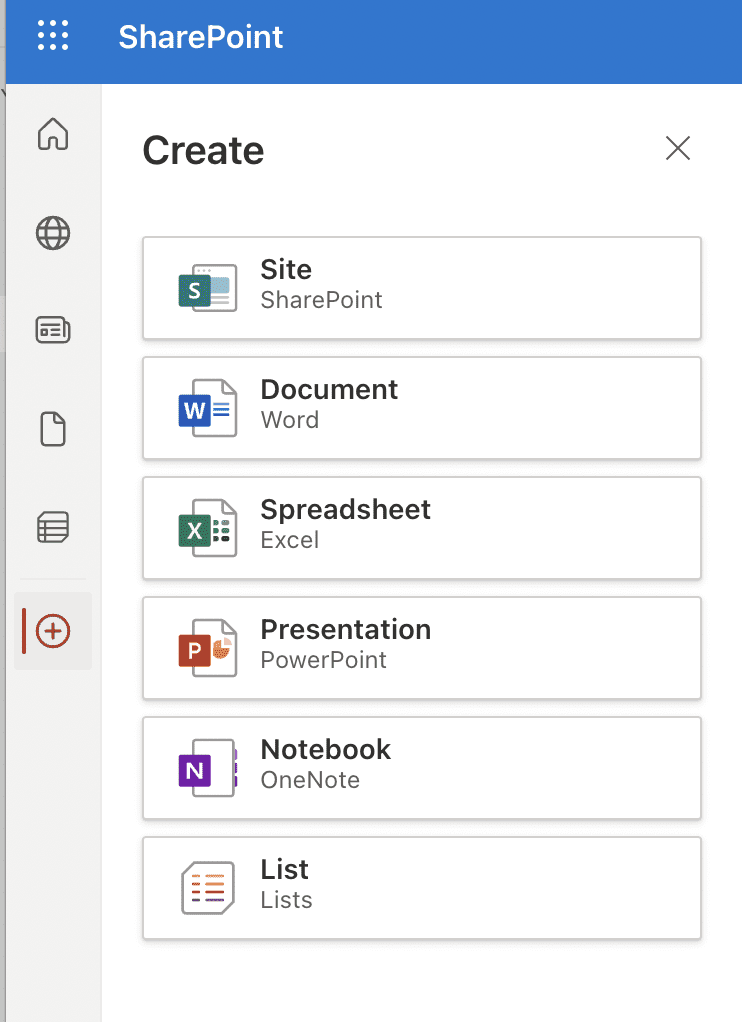This screenshot has width=742, height=1022.
Task: Create a new Excel Spreadsheet
Action: 422,527
